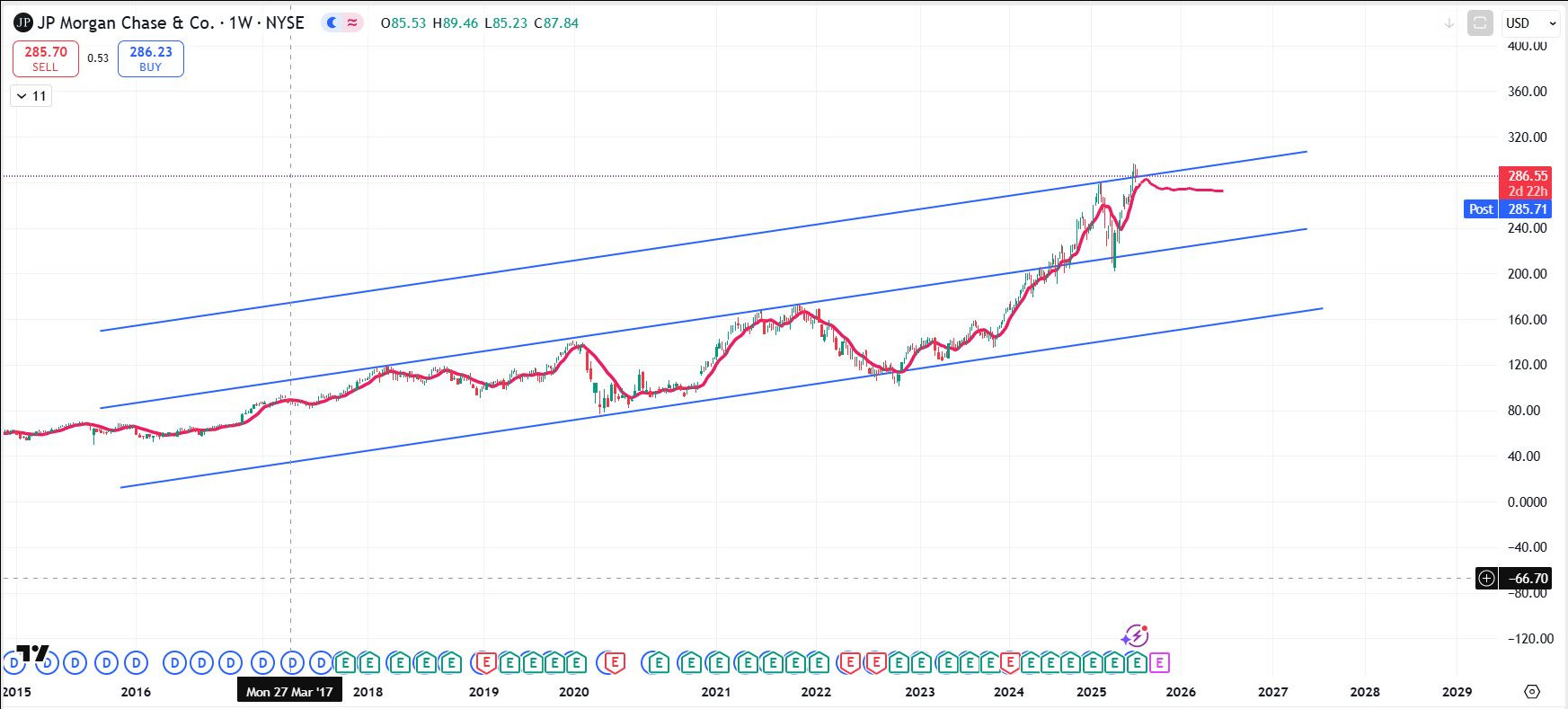This screenshot has height=709, width=1568.
Task: Click the 200.00 price axis label
Action: click(1527, 274)
